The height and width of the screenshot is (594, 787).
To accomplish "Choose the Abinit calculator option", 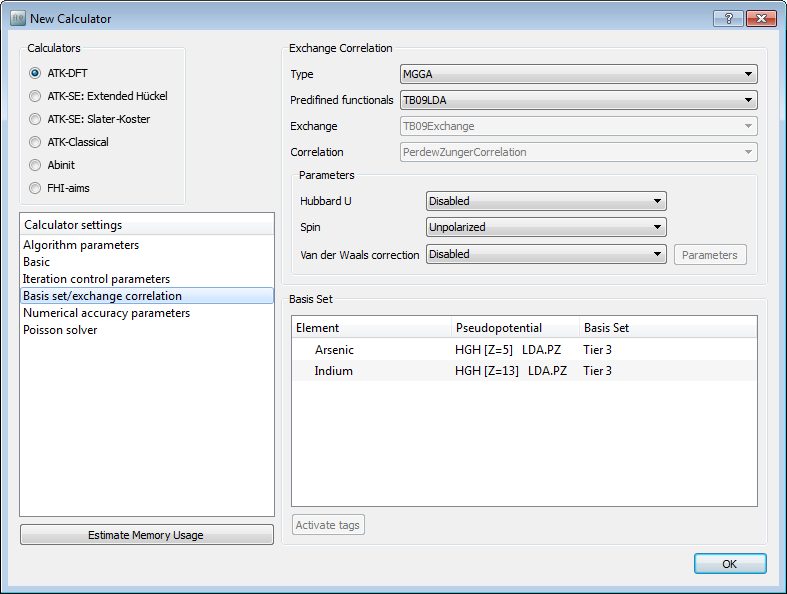I will pos(35,165).
